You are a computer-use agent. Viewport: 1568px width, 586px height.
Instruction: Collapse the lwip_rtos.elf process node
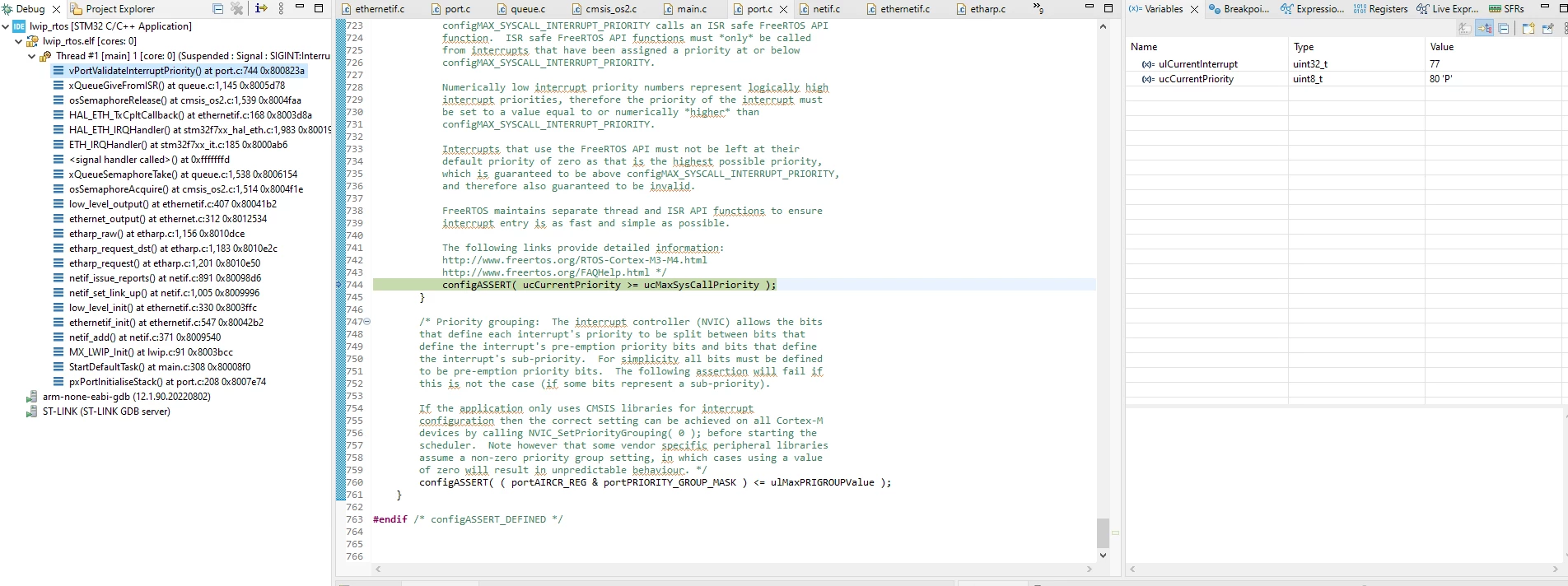pyautogui.click(x=19, y=41)
